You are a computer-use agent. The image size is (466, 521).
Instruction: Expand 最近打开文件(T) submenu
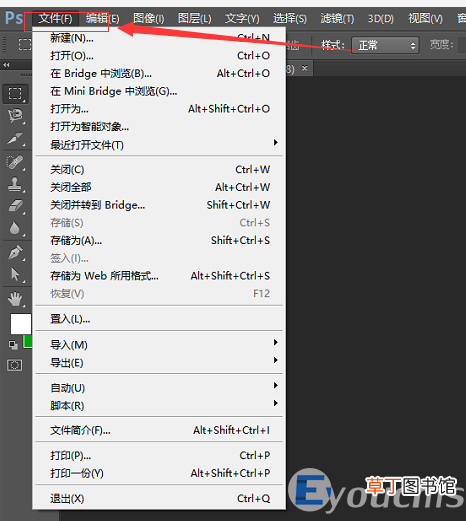click(x=159, y=145)
